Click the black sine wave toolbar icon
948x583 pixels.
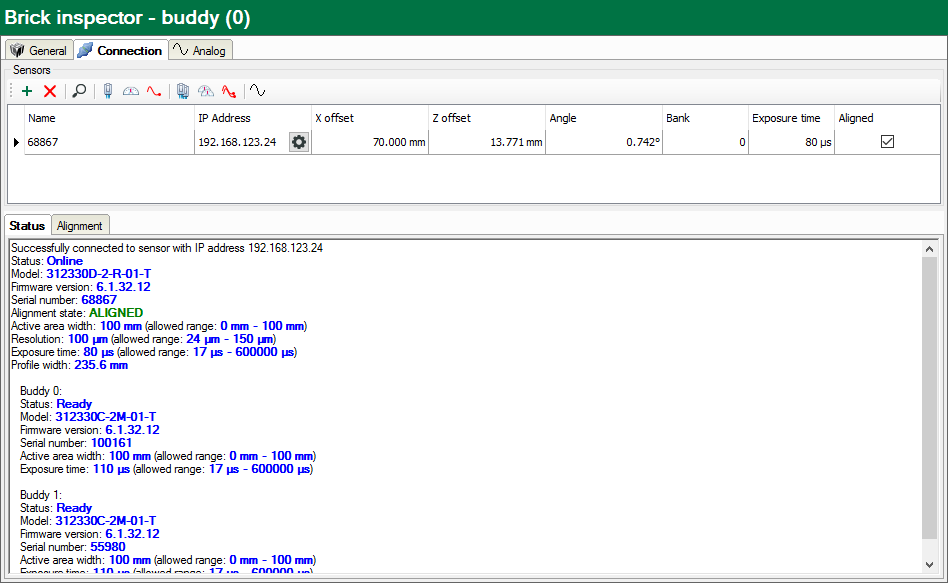pos(258,91)
